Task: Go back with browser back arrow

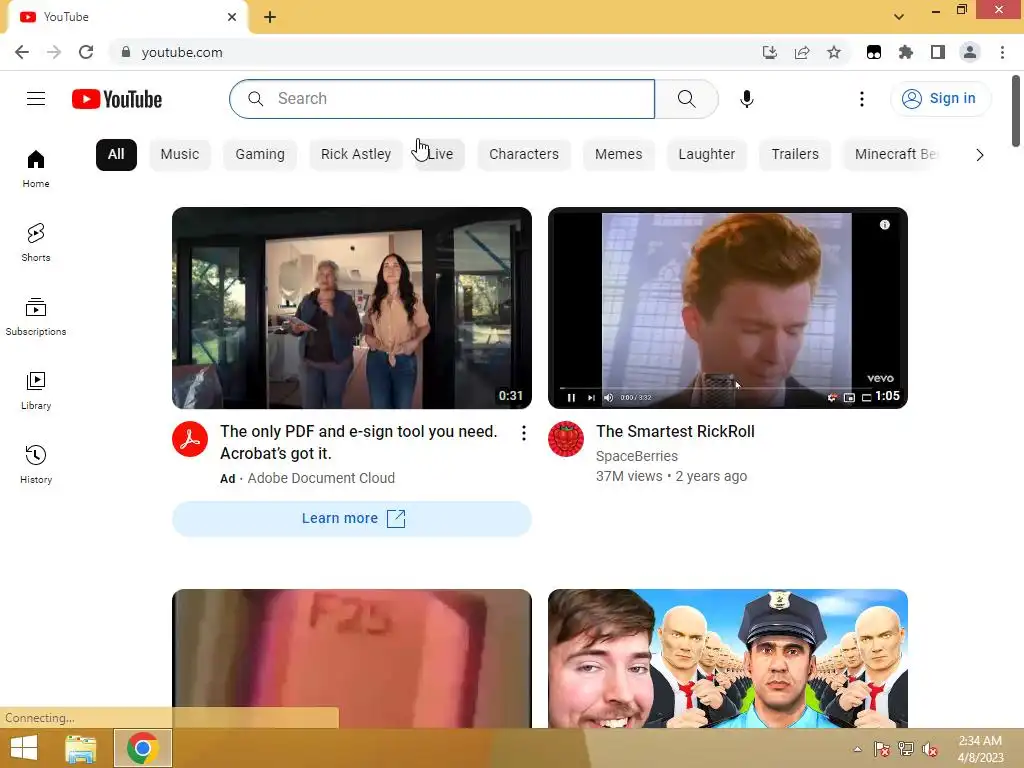Action: pos(22,52)
